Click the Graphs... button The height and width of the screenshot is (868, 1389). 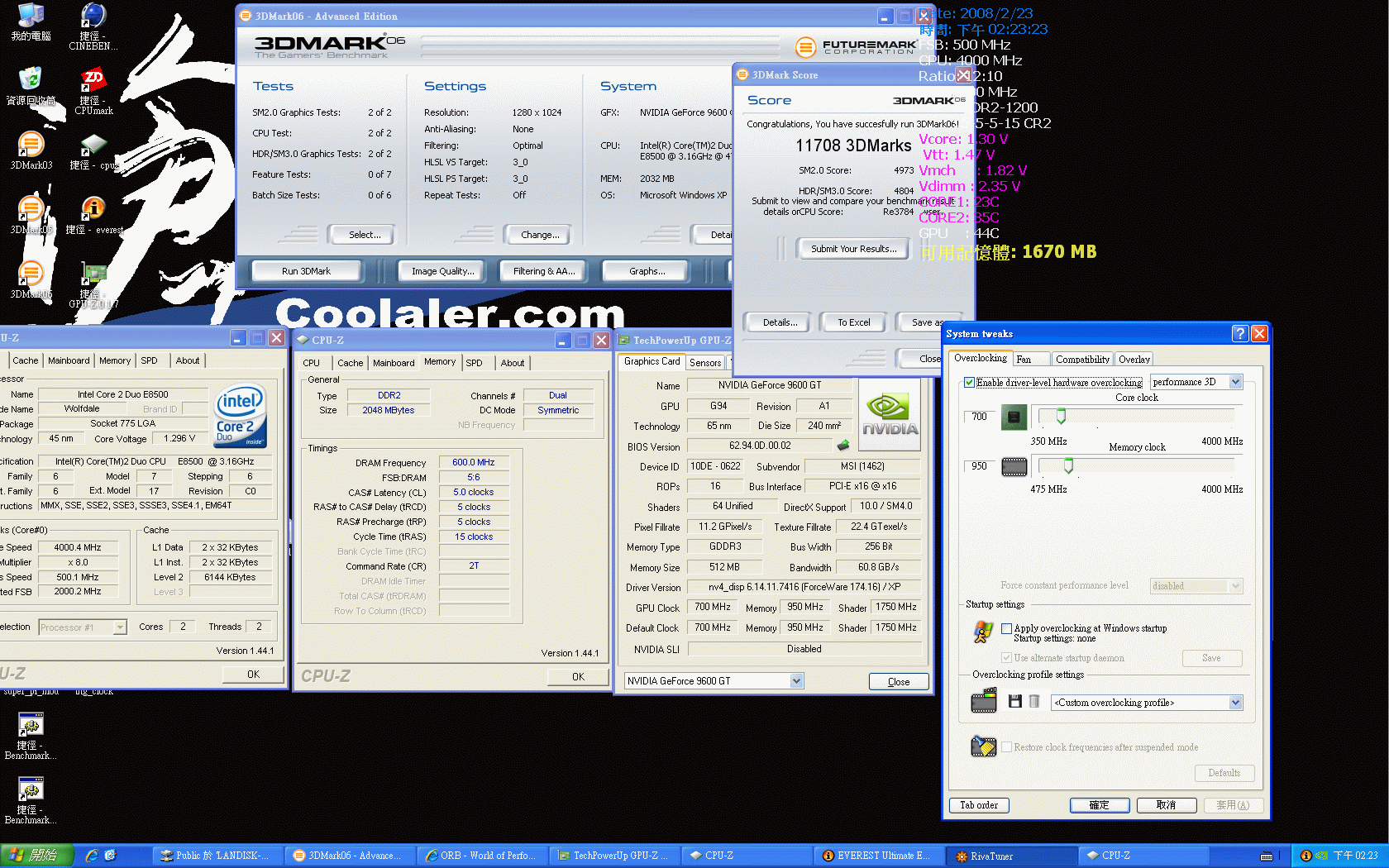tap(647, 271)
